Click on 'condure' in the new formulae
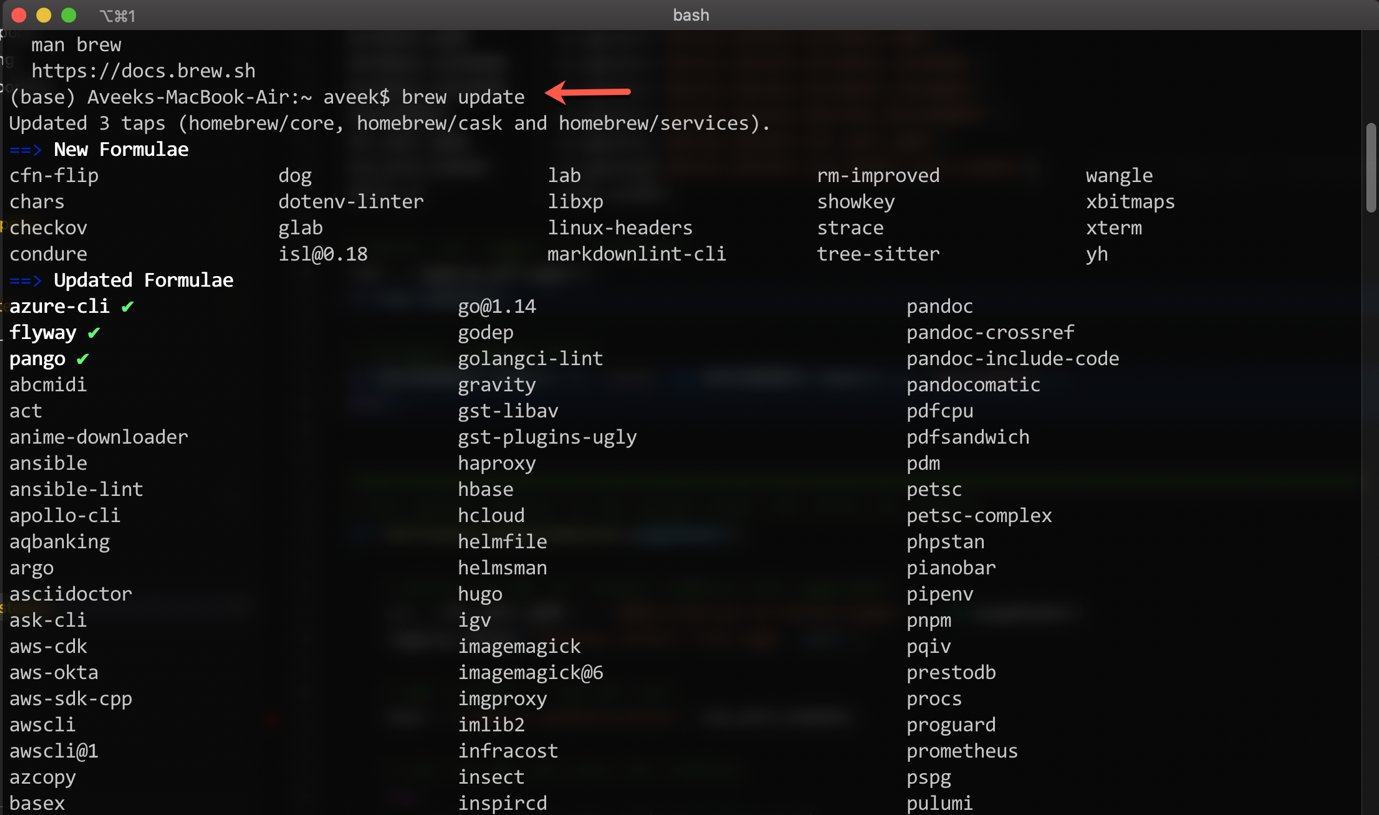The image size is (1379, 815). tap(48, 254)
